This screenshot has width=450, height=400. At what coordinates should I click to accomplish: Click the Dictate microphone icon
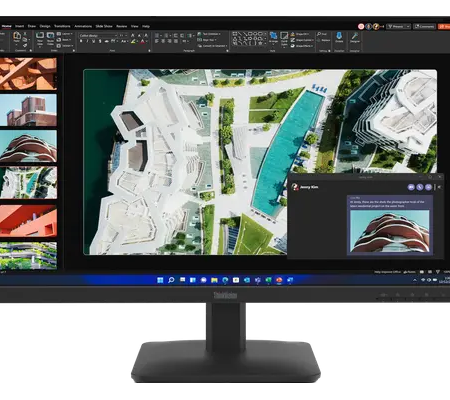pyautogui.click(x=339, y=37)
